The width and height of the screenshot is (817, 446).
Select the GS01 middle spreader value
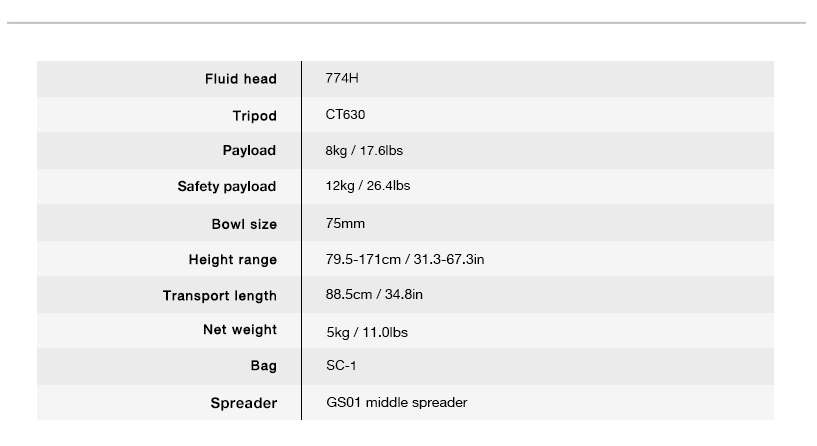click(397, 403)
